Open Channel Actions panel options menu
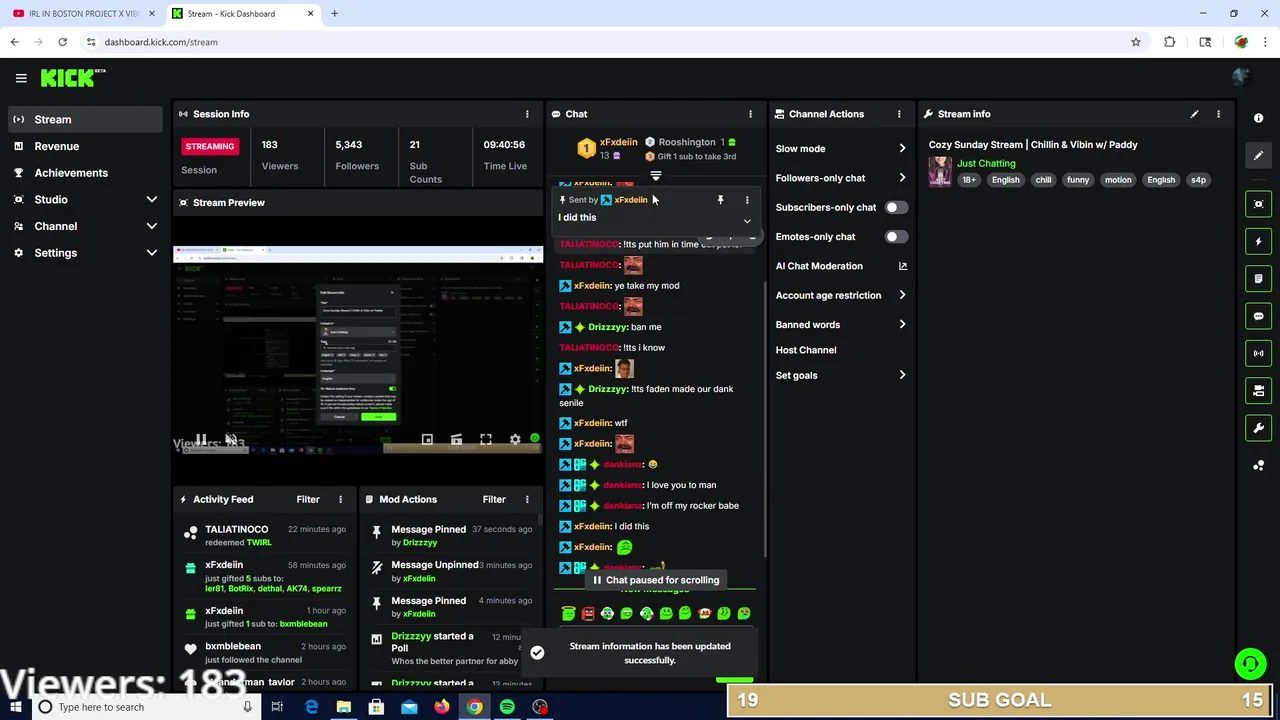Viewport: 1280px width, 720px height. 898,114
